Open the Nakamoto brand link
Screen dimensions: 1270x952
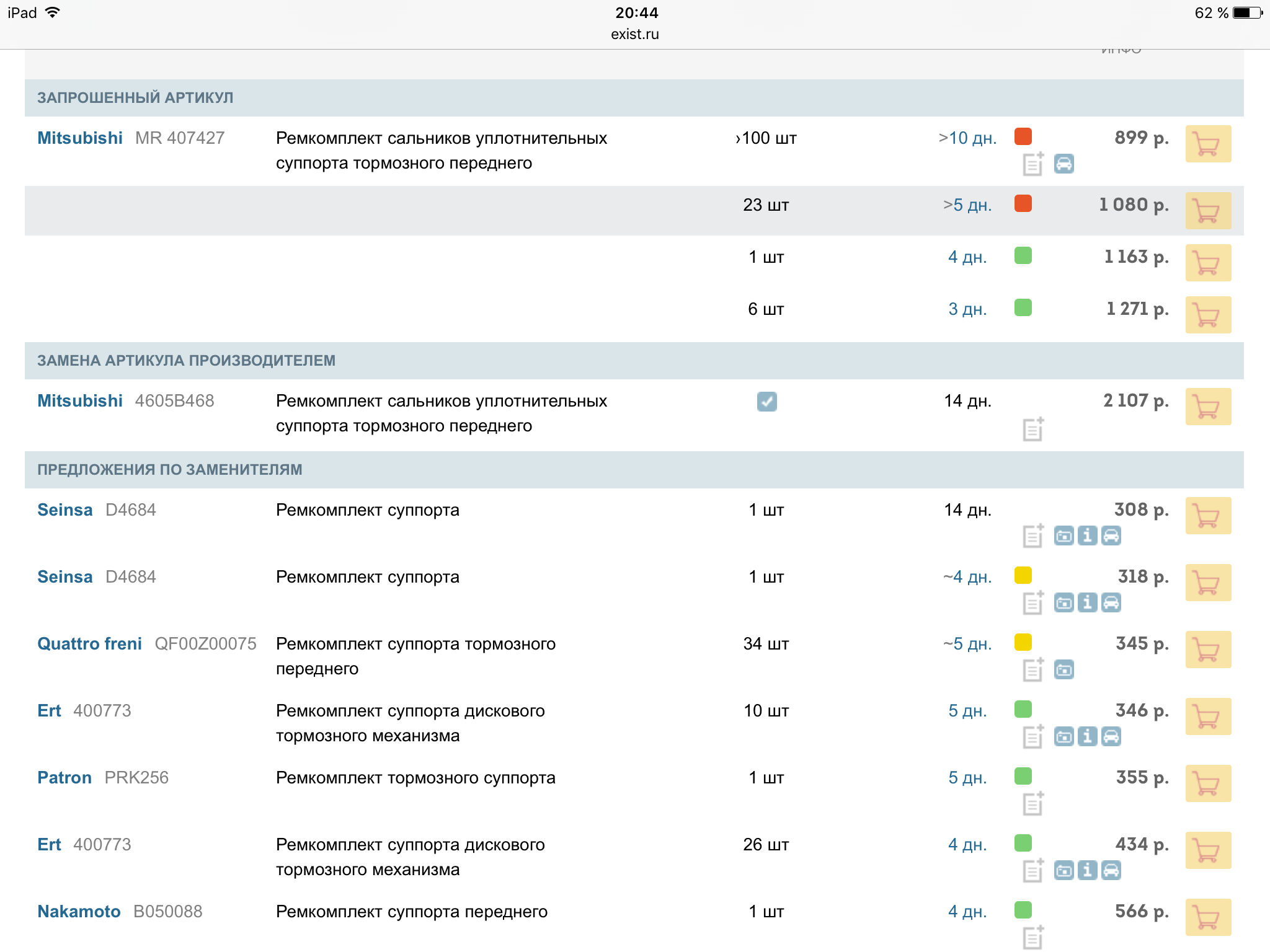tap(79, 912)
